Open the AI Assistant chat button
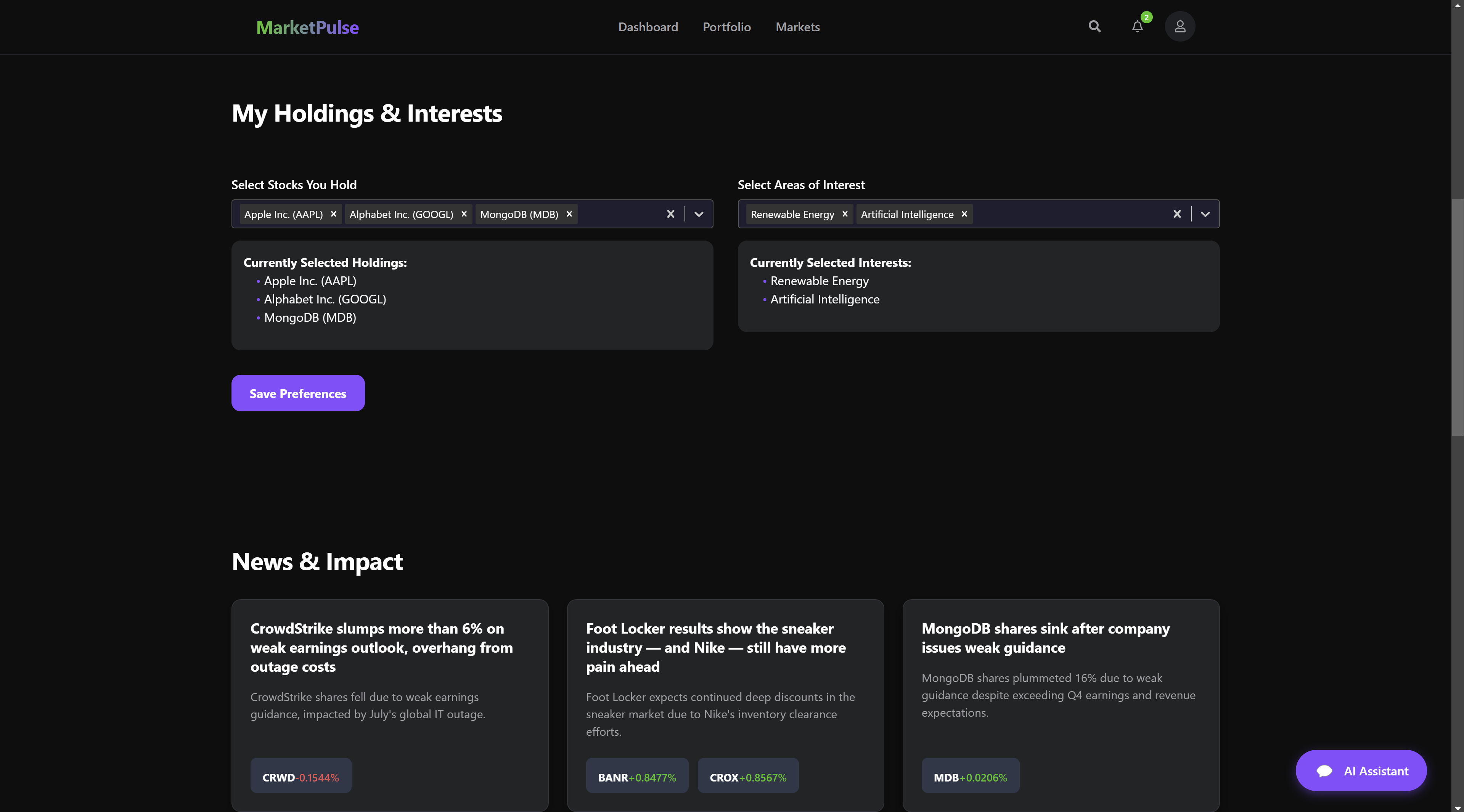This screenshot has width=1464, height=812. coord(1361,770)
